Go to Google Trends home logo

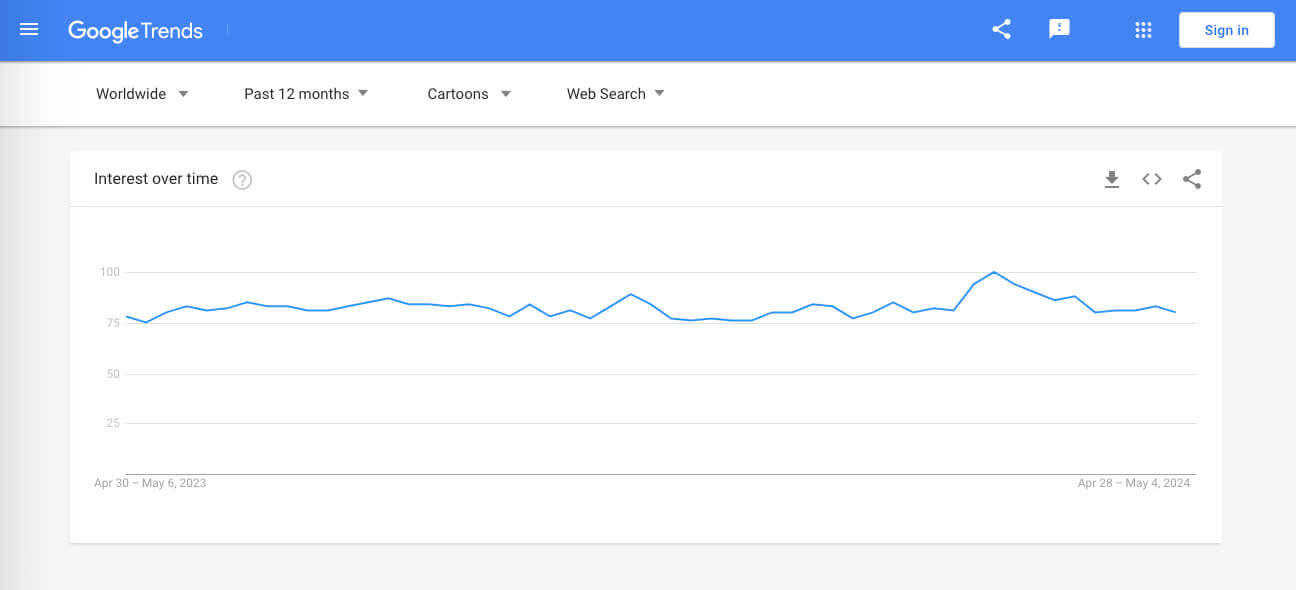tap(135, 31)
